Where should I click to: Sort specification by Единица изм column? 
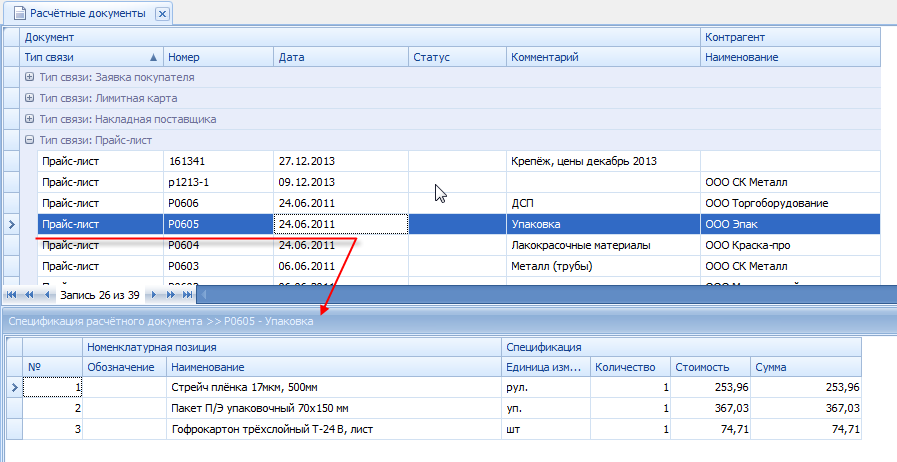[546, 367]
